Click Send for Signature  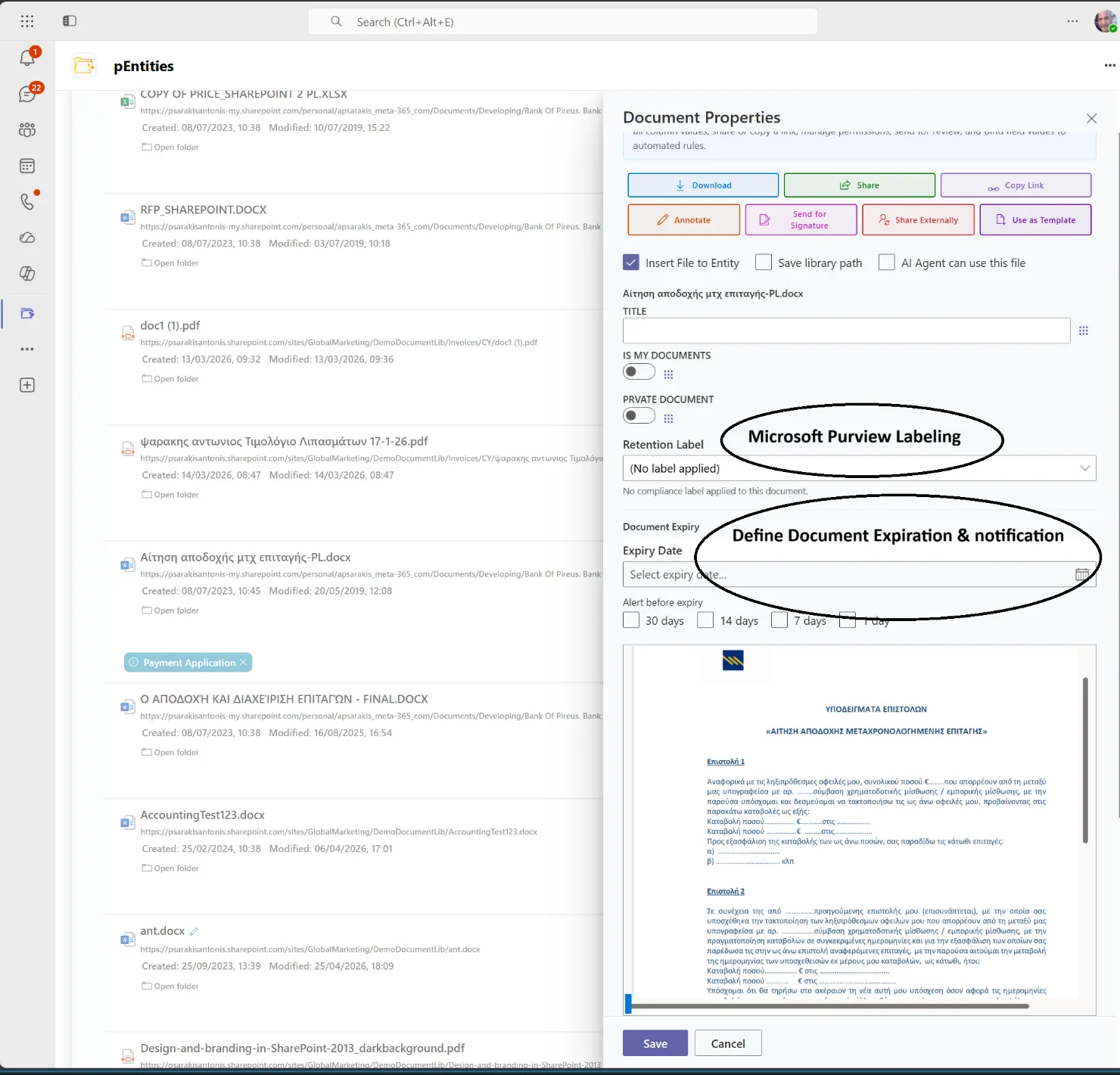[801, 220]
